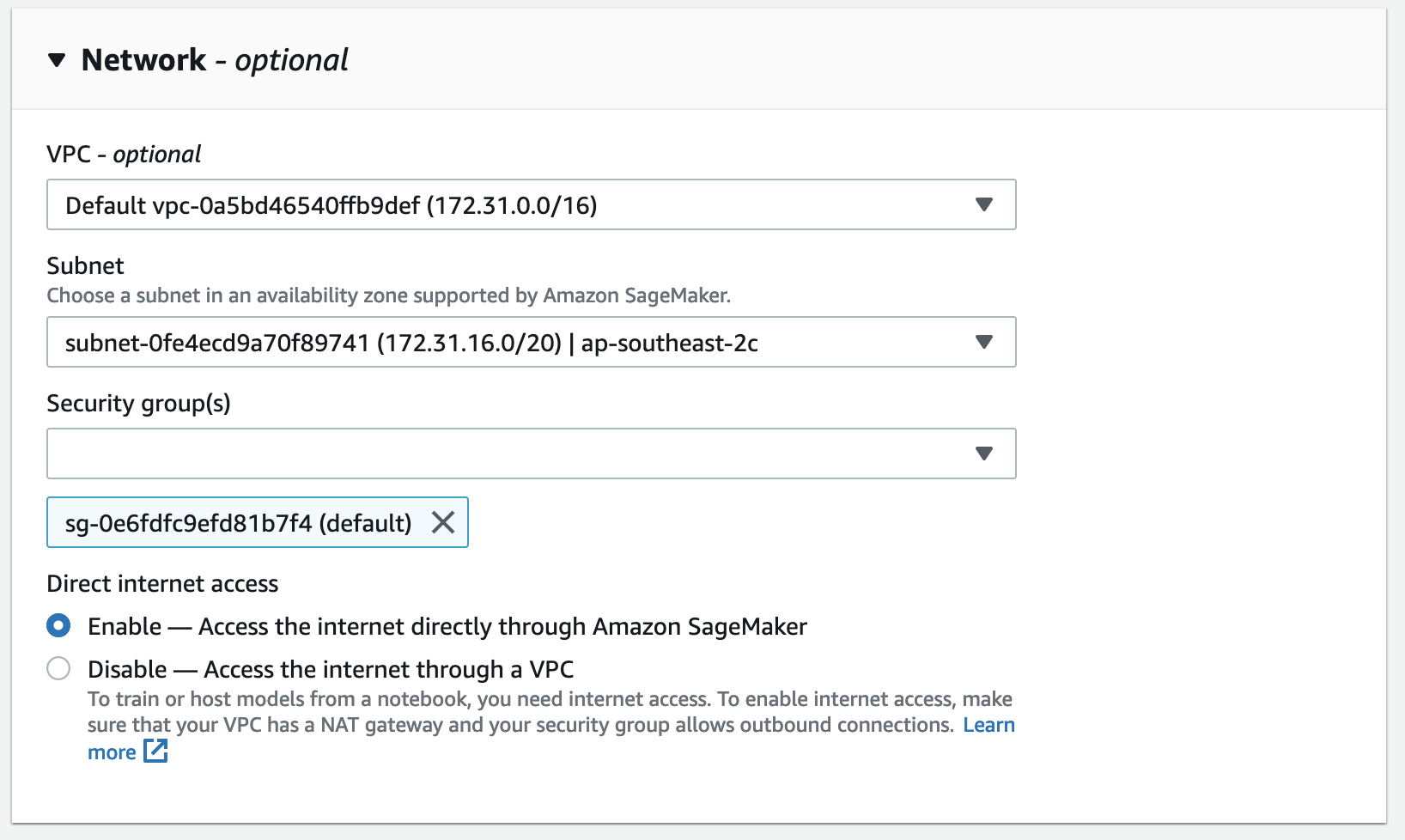Click the 'Security group(s)' field label
The image size is (1405, 840).
tap(138, 404)
